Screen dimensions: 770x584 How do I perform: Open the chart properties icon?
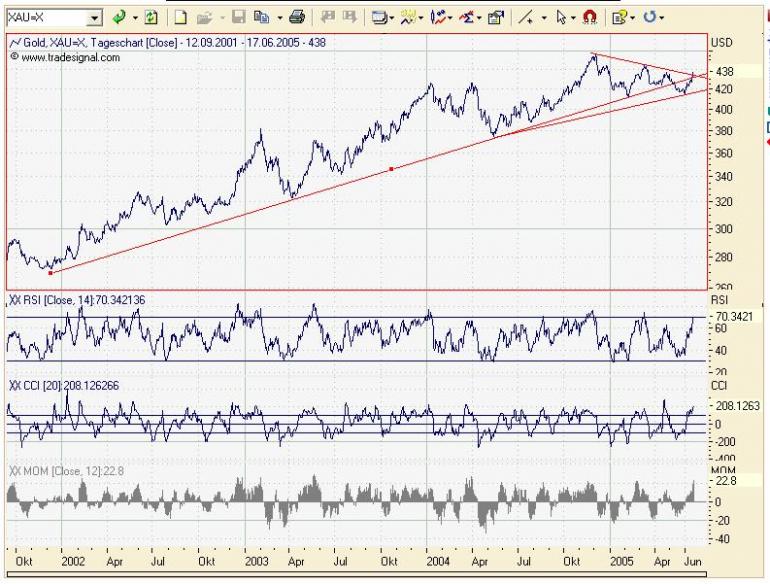(x=495, y=18)
